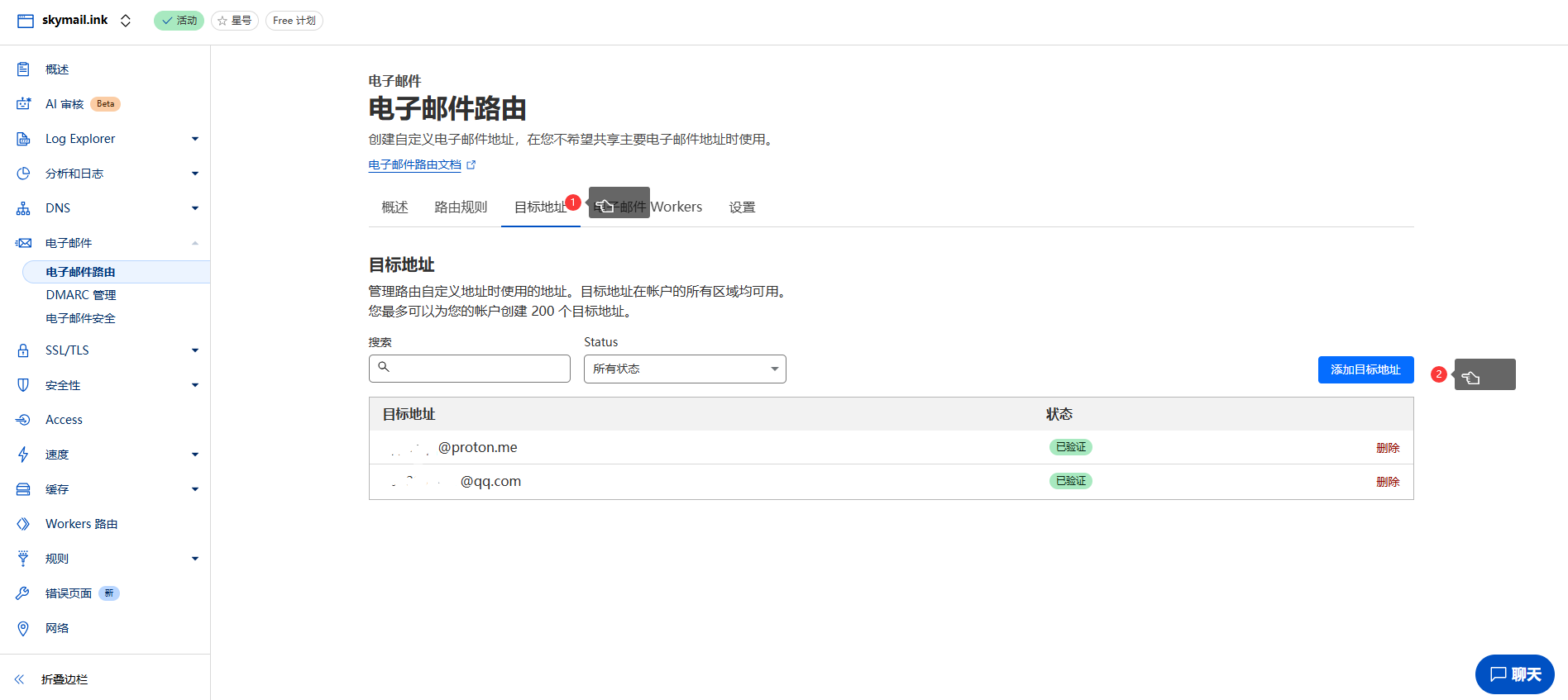The width and height of the screenshot is (1568, 700).
Task: Click the 错误页面 wrench icon
Action: point(23,593)
